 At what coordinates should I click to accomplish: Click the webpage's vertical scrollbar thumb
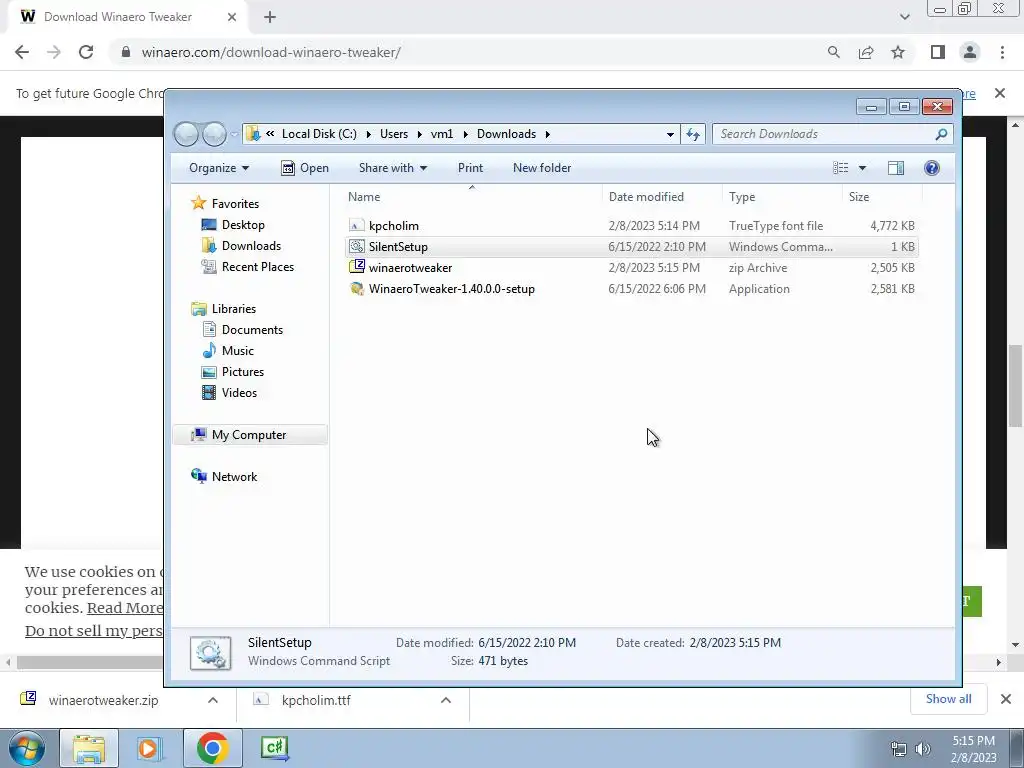[1015, 386]
